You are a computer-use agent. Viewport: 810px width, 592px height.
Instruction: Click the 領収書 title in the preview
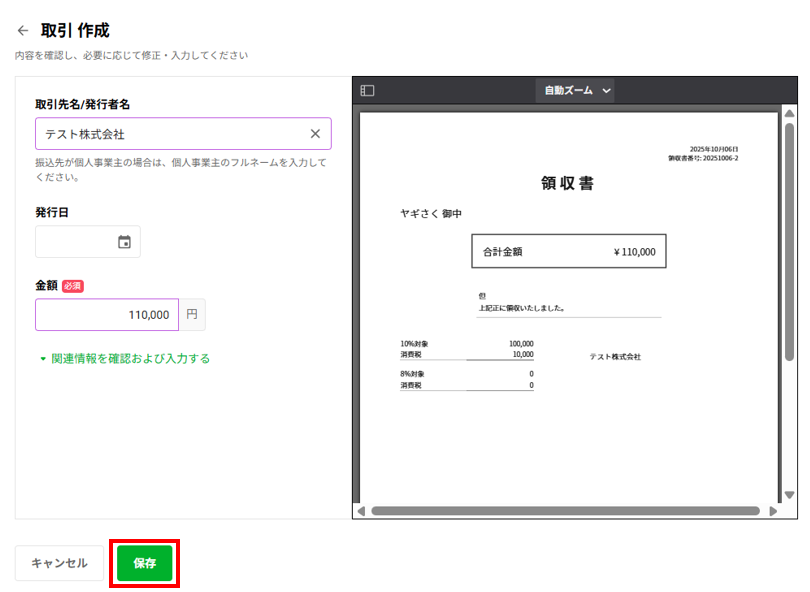pos(567,183)
